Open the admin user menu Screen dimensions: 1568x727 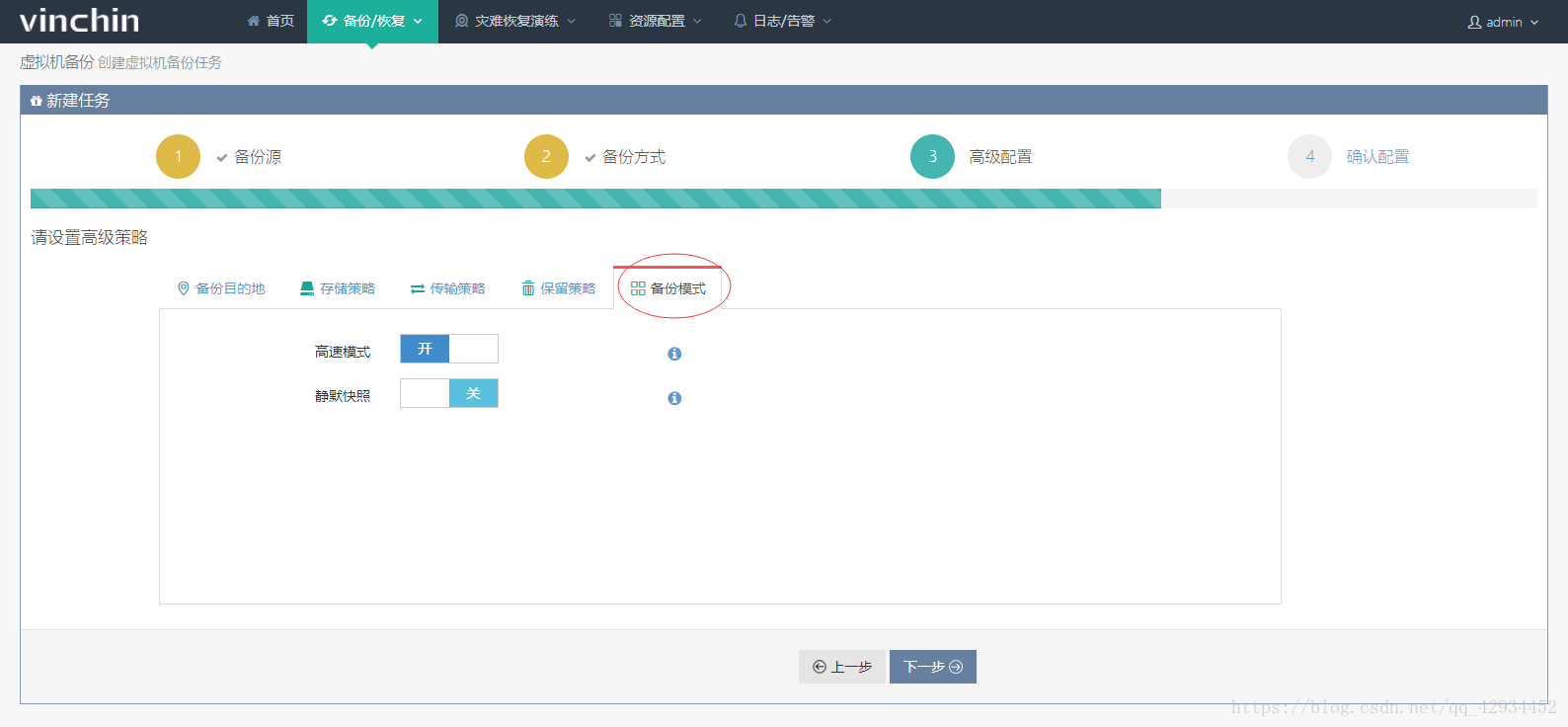coord(1503,22)
